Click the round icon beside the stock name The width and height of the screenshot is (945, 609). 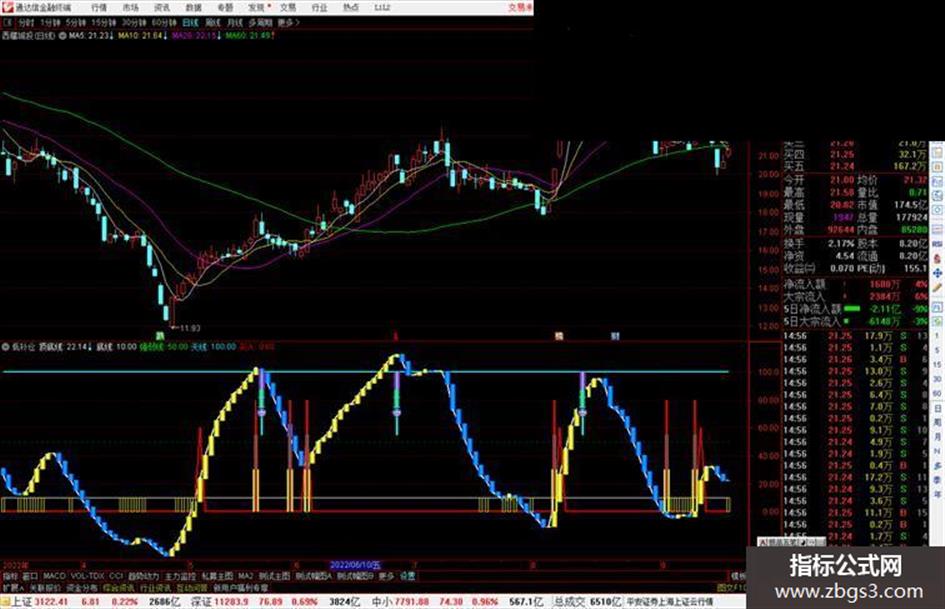61,36
